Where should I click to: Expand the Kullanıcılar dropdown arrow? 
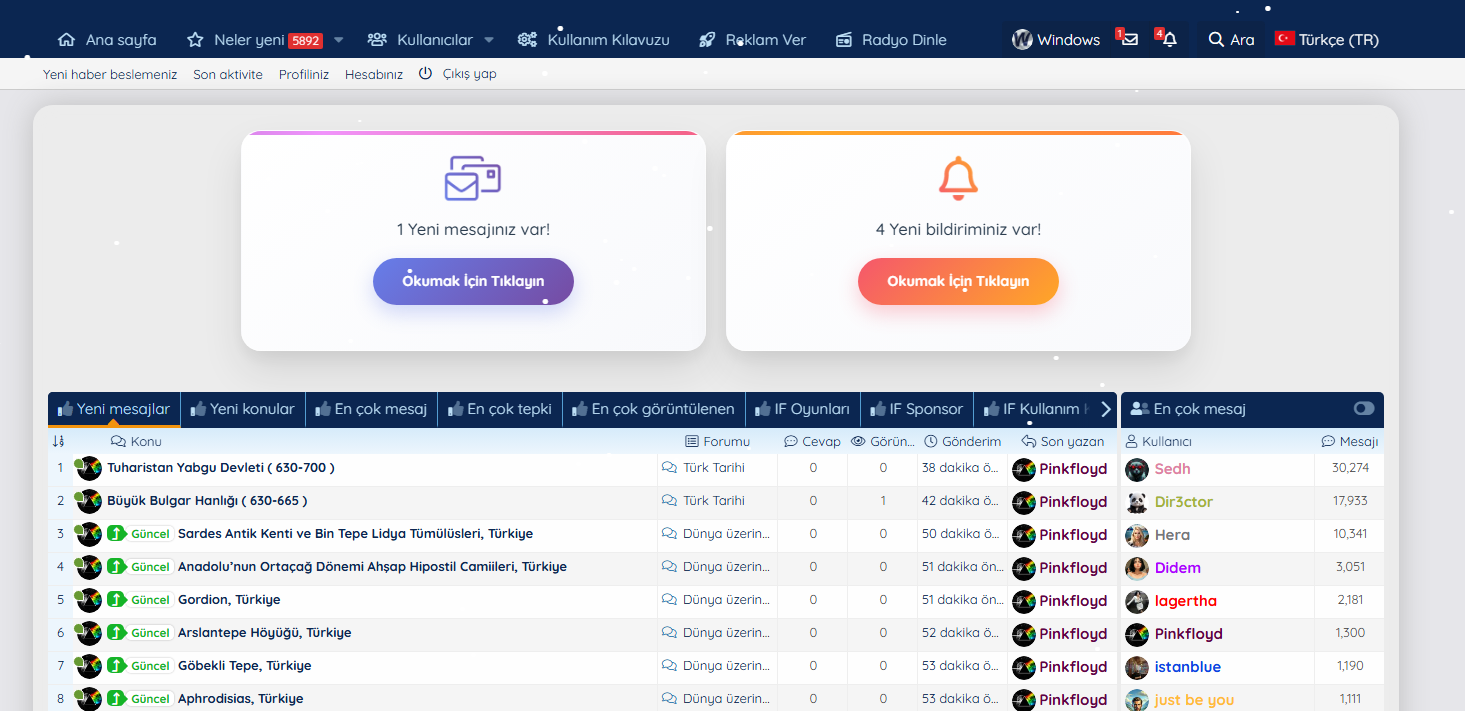(489, 40)
